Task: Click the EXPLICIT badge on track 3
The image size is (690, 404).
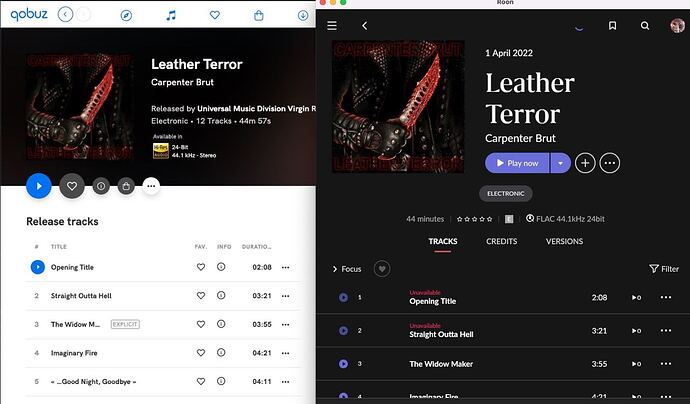Action: pyautogui.click(x=125, y=324)
